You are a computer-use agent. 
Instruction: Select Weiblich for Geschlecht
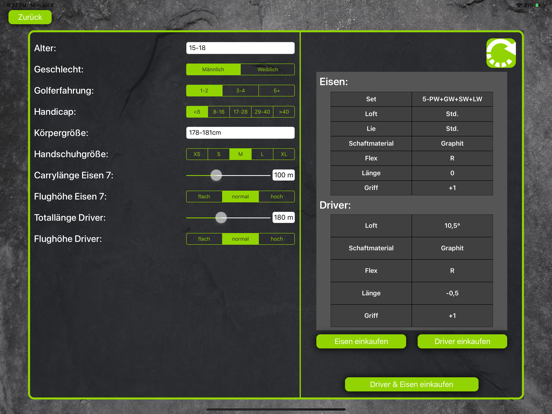[x=268, y=69]
